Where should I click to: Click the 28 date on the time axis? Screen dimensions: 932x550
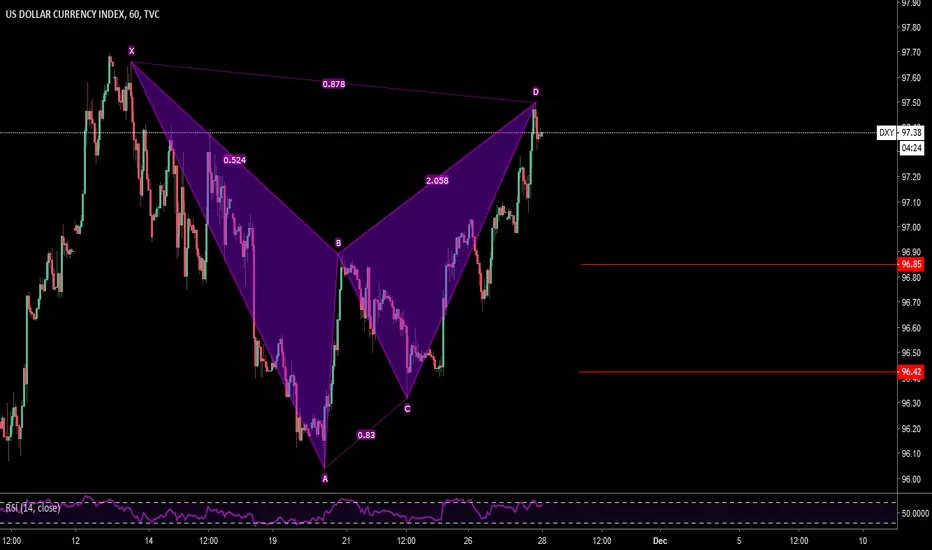click(542, 541)
